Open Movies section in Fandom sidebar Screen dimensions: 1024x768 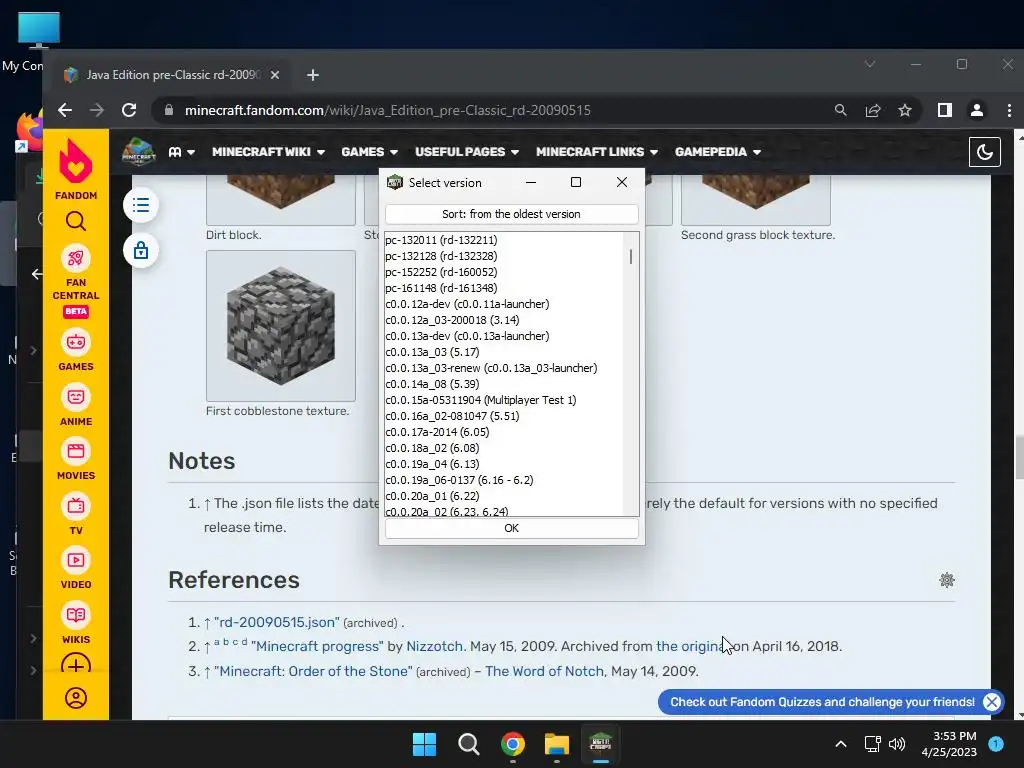tap(76, 460)
